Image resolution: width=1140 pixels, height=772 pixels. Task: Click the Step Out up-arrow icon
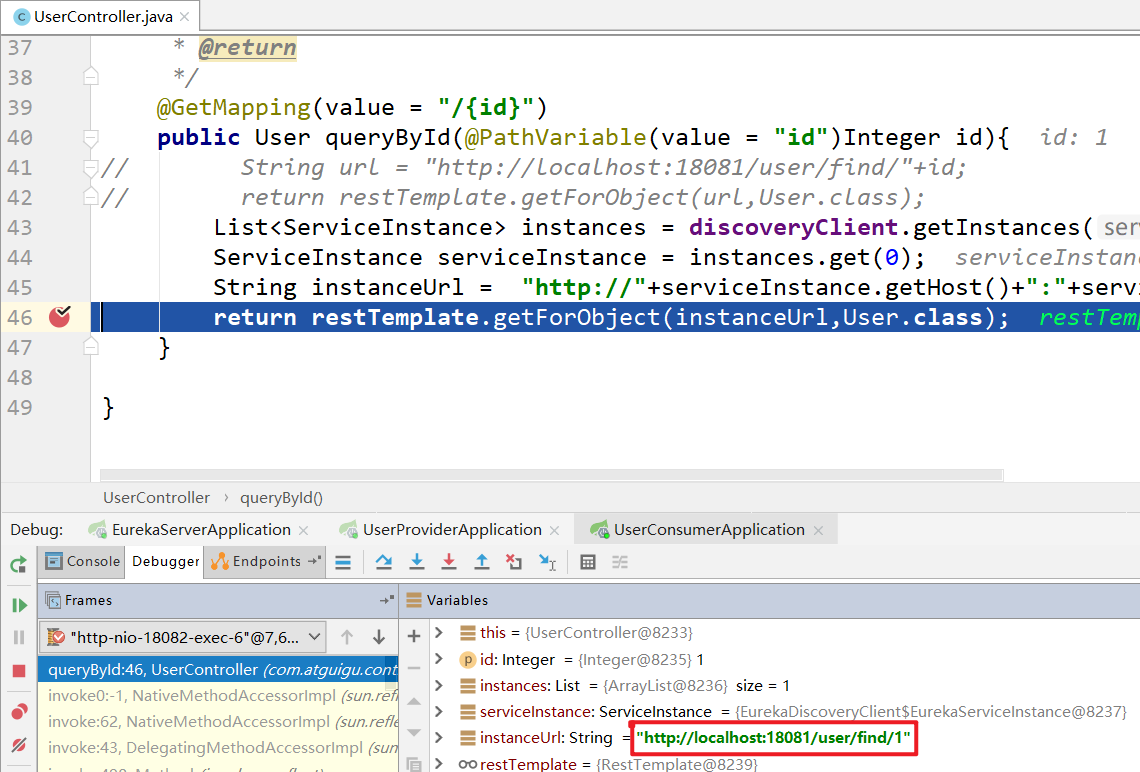point(481,562)
